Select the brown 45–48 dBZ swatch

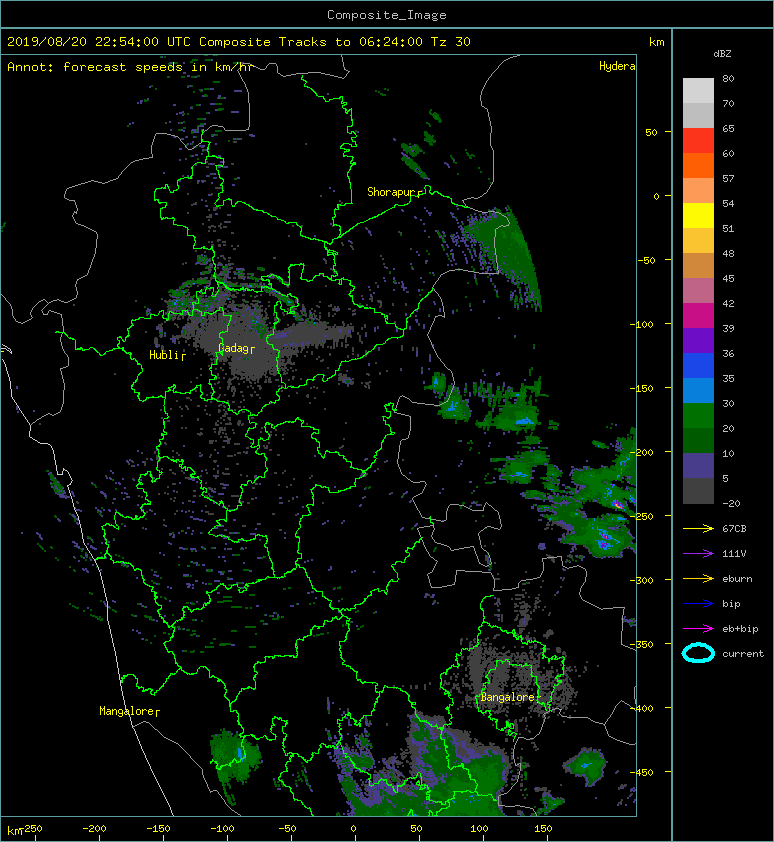tap(698, 265)
